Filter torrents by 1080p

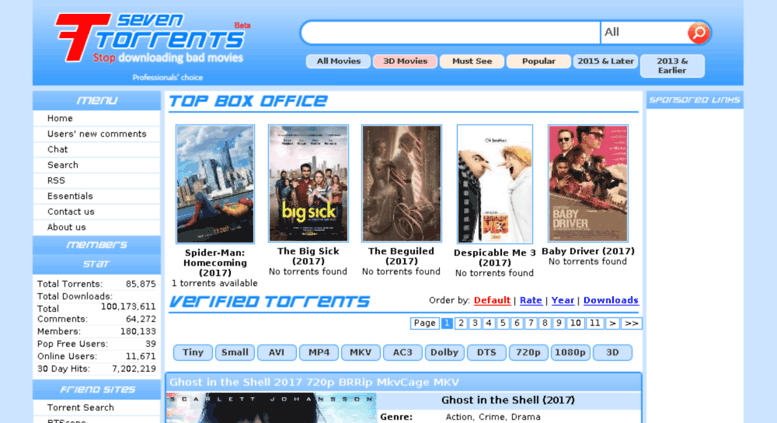click(x=570, y=353)
